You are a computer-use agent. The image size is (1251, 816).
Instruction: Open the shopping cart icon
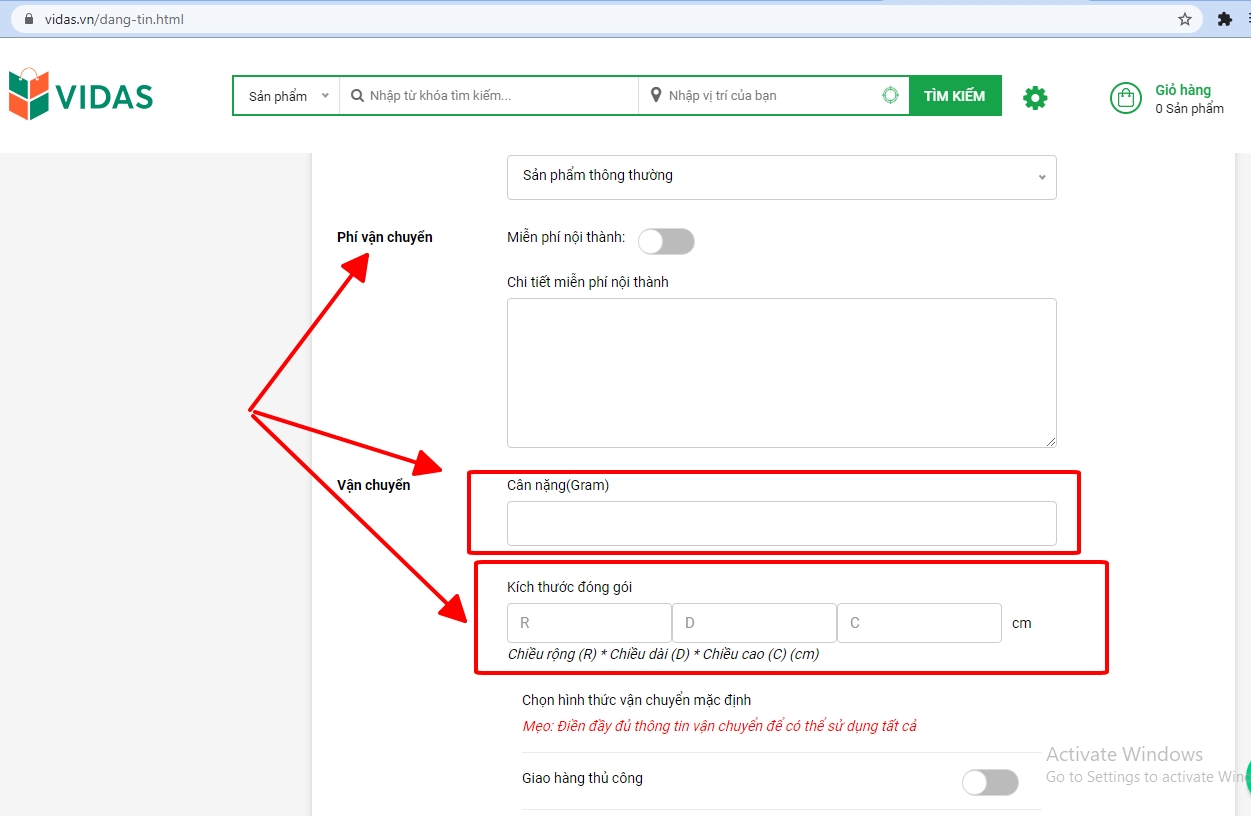pyautogui.click(x=1126, y=98)
